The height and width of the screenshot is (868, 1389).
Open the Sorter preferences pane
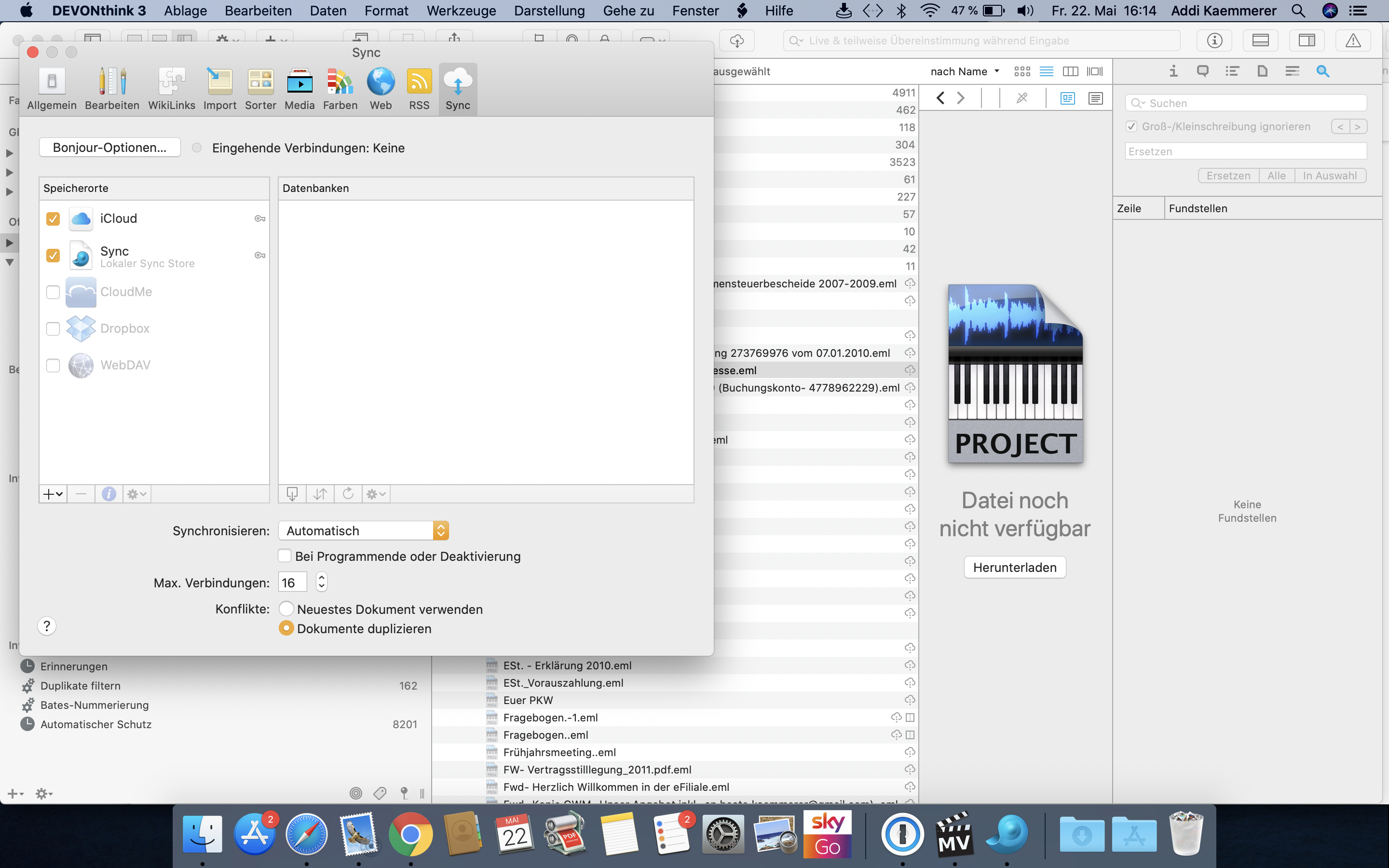pos(260,89)
